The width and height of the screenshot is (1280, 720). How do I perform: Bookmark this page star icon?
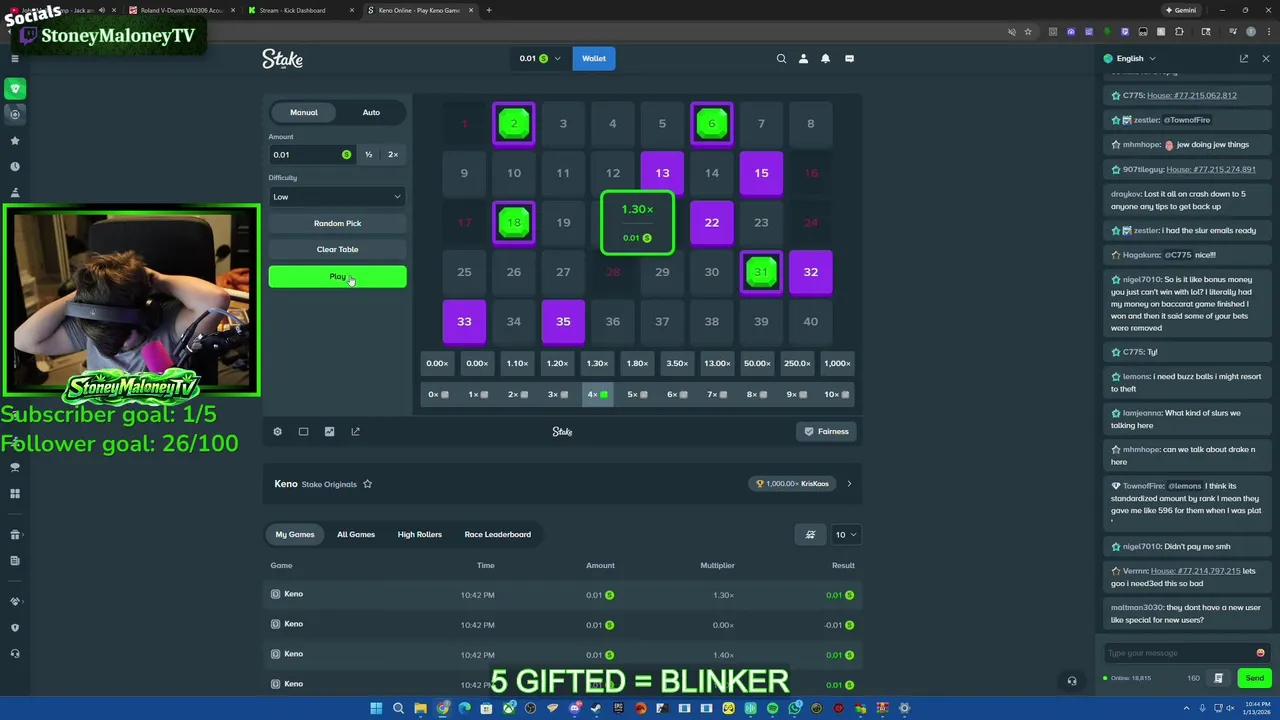tap(1028, 32)
